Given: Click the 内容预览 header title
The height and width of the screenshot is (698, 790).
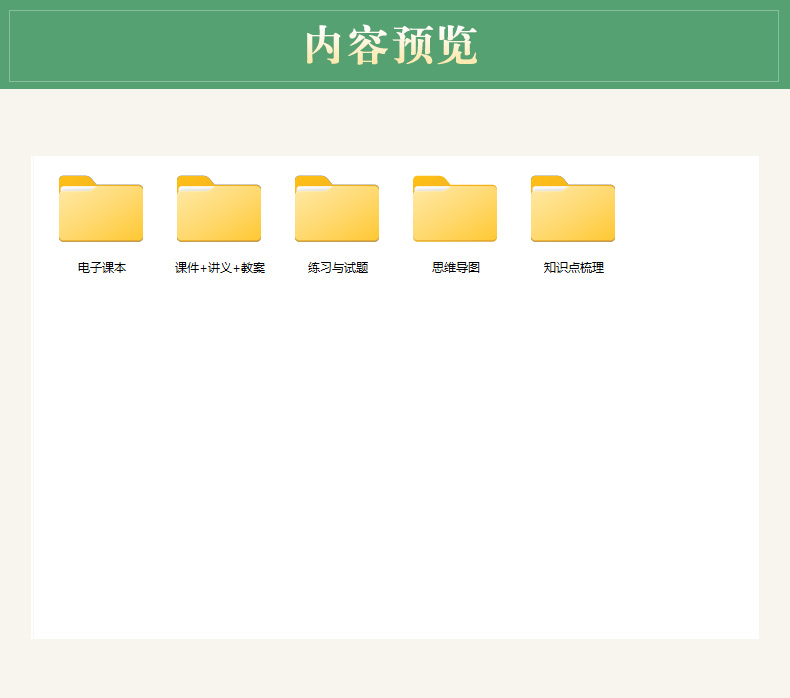Looking at the screenshot, I should tap(391, 45).
